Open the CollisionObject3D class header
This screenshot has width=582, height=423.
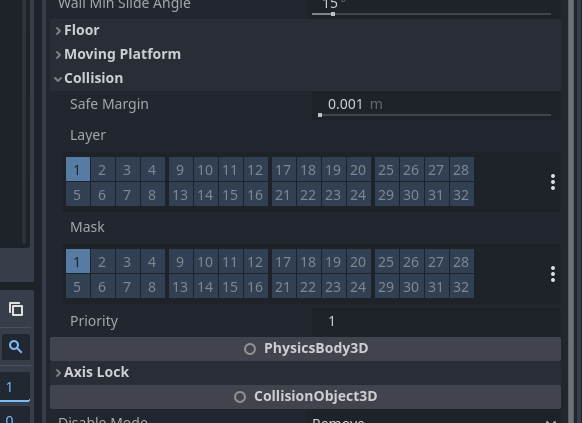[x=305, y=397]
